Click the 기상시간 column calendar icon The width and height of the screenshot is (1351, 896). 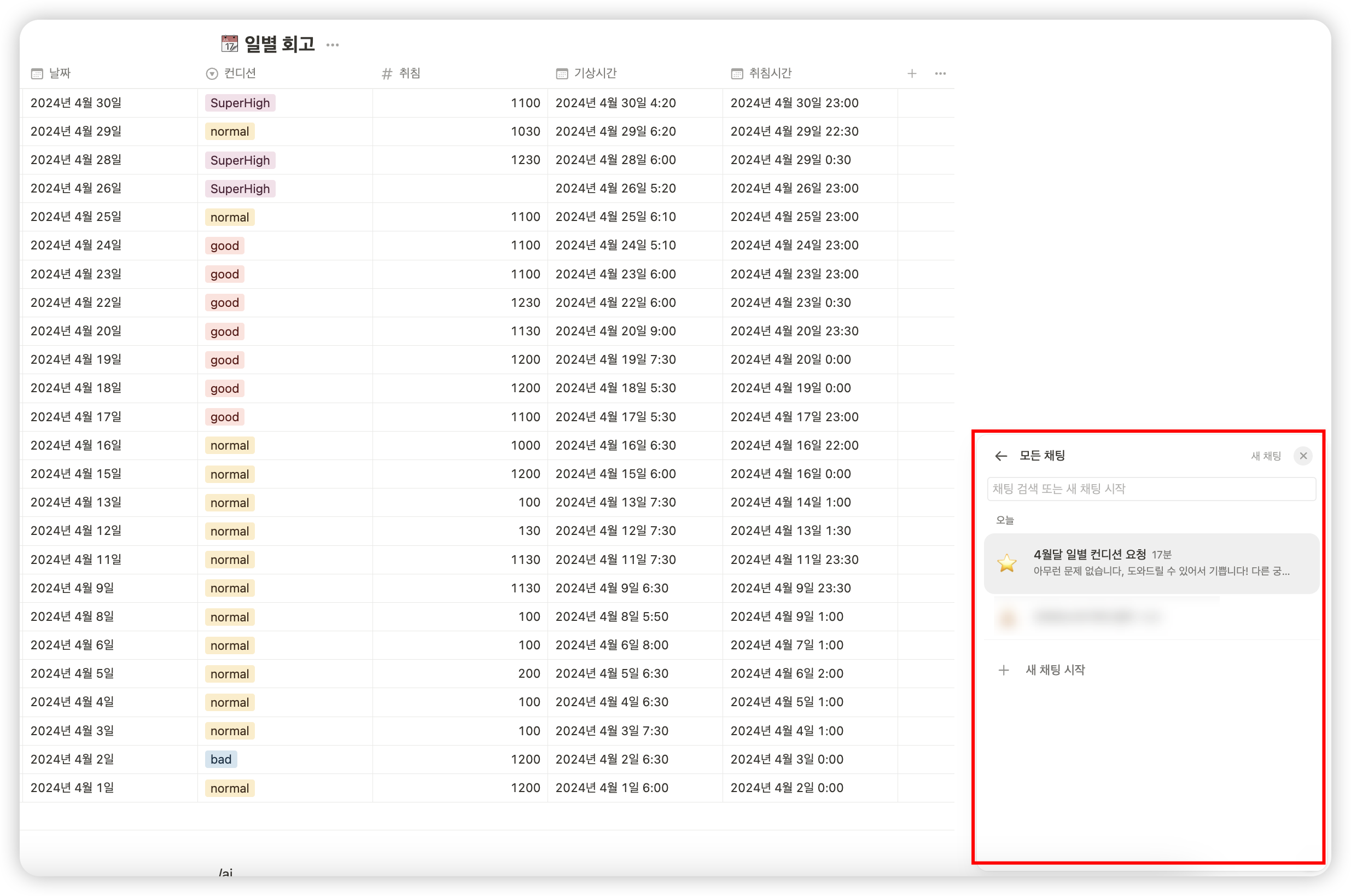point(562,74)
